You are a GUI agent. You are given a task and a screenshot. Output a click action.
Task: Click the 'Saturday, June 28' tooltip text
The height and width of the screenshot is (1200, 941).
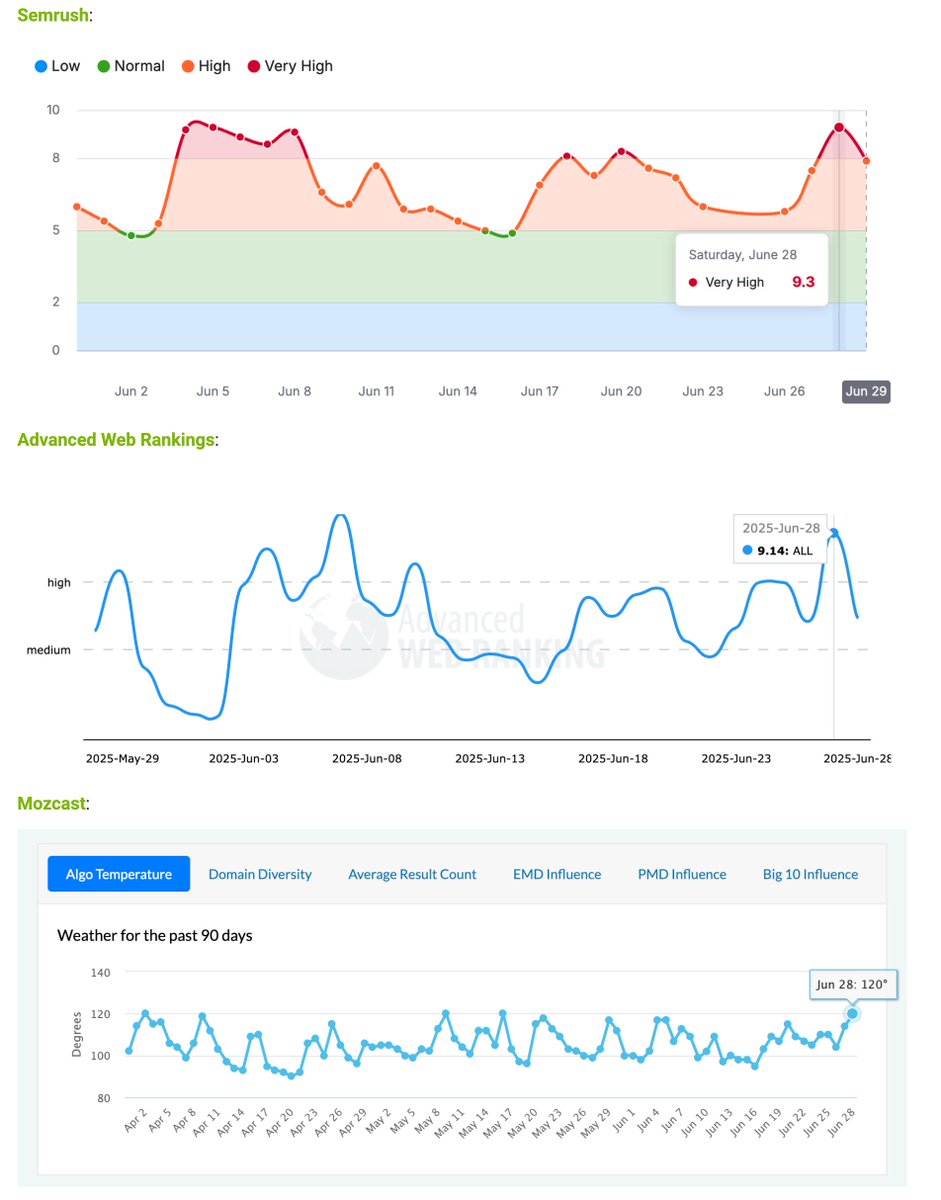pyautogui.click(x=743, y=255)
